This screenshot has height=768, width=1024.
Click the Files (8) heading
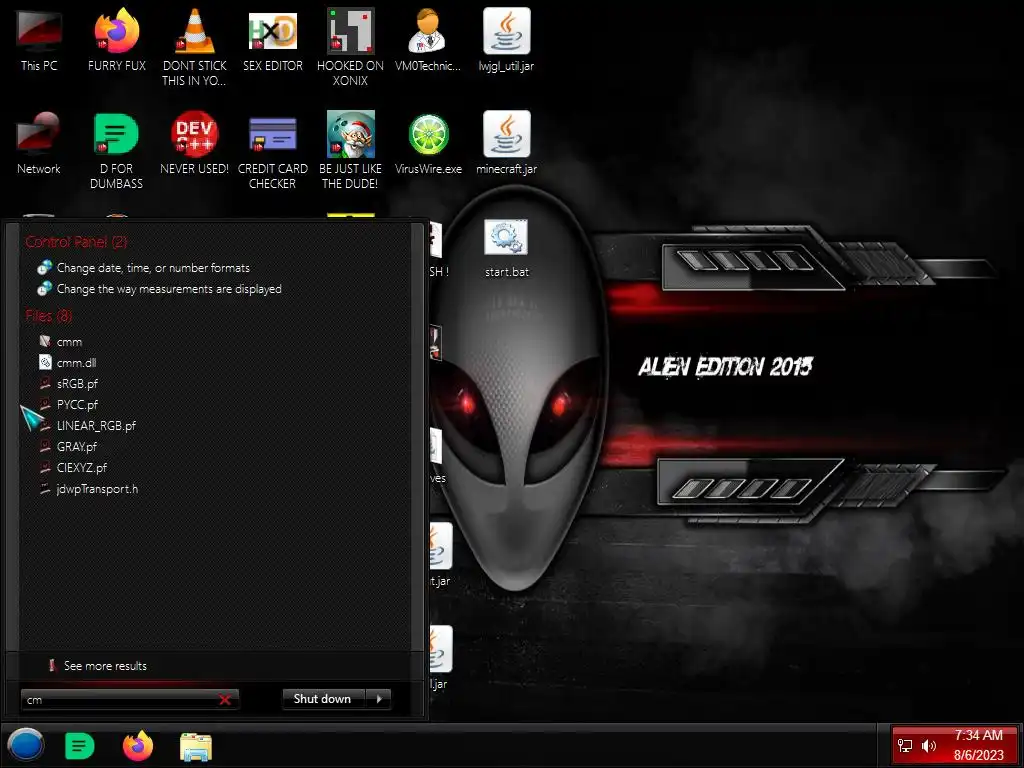click(49, 316)
